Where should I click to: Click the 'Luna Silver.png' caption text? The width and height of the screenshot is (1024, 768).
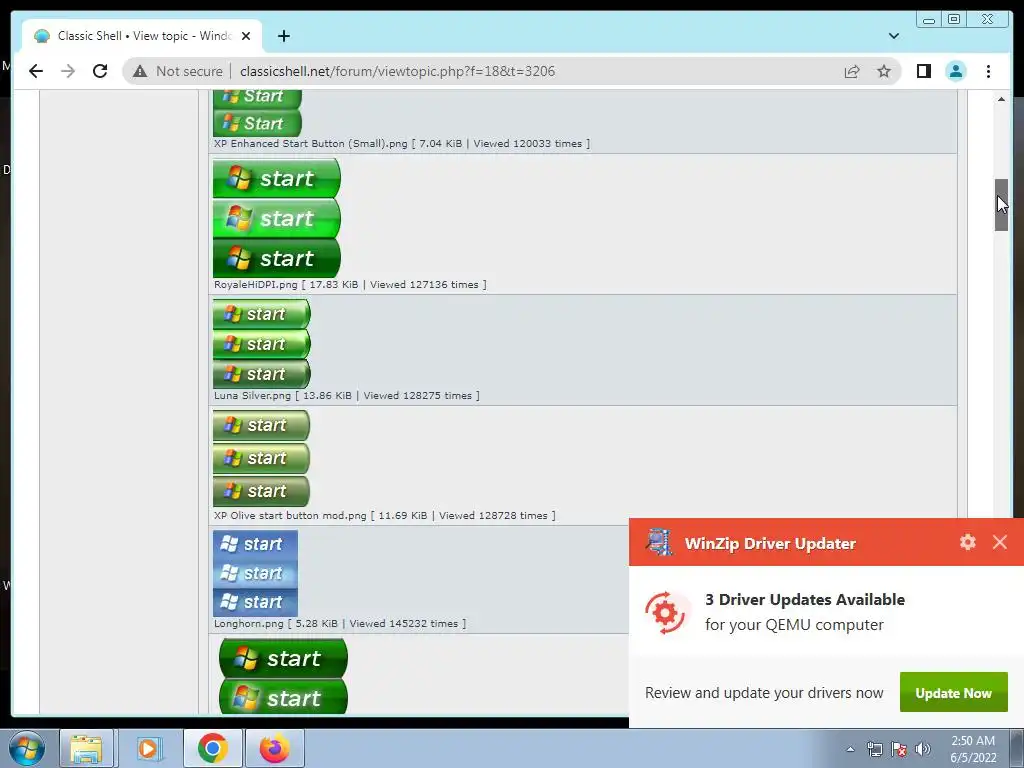click(x=252, y=396)
